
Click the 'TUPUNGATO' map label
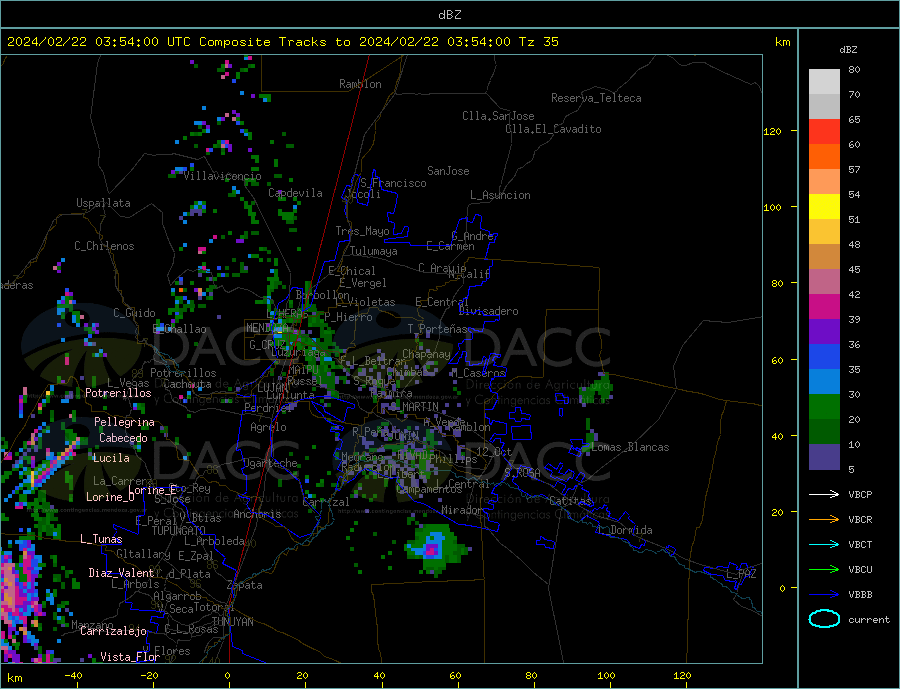point(179,531)
